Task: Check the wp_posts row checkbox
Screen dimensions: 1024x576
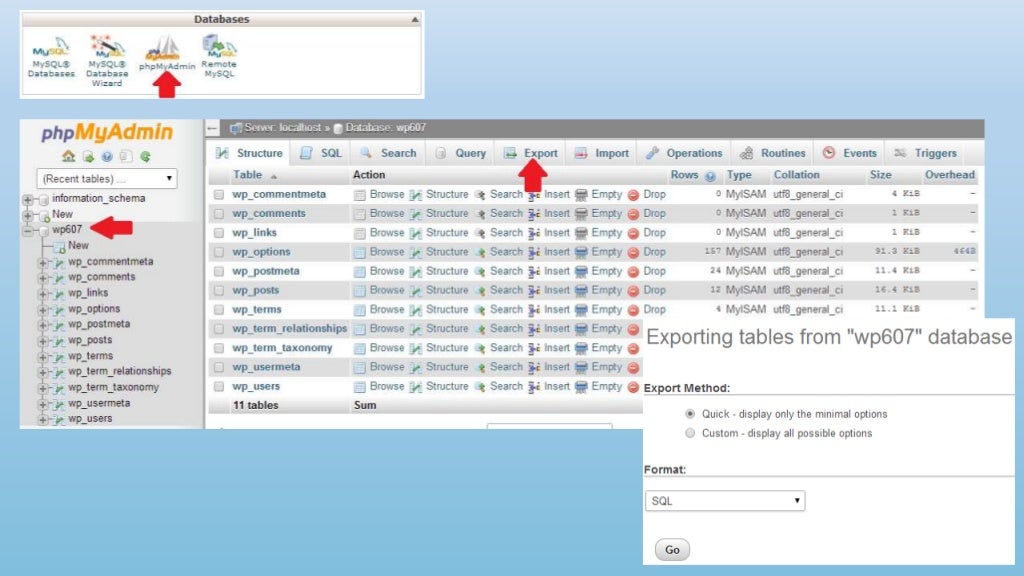Action: 219,291
